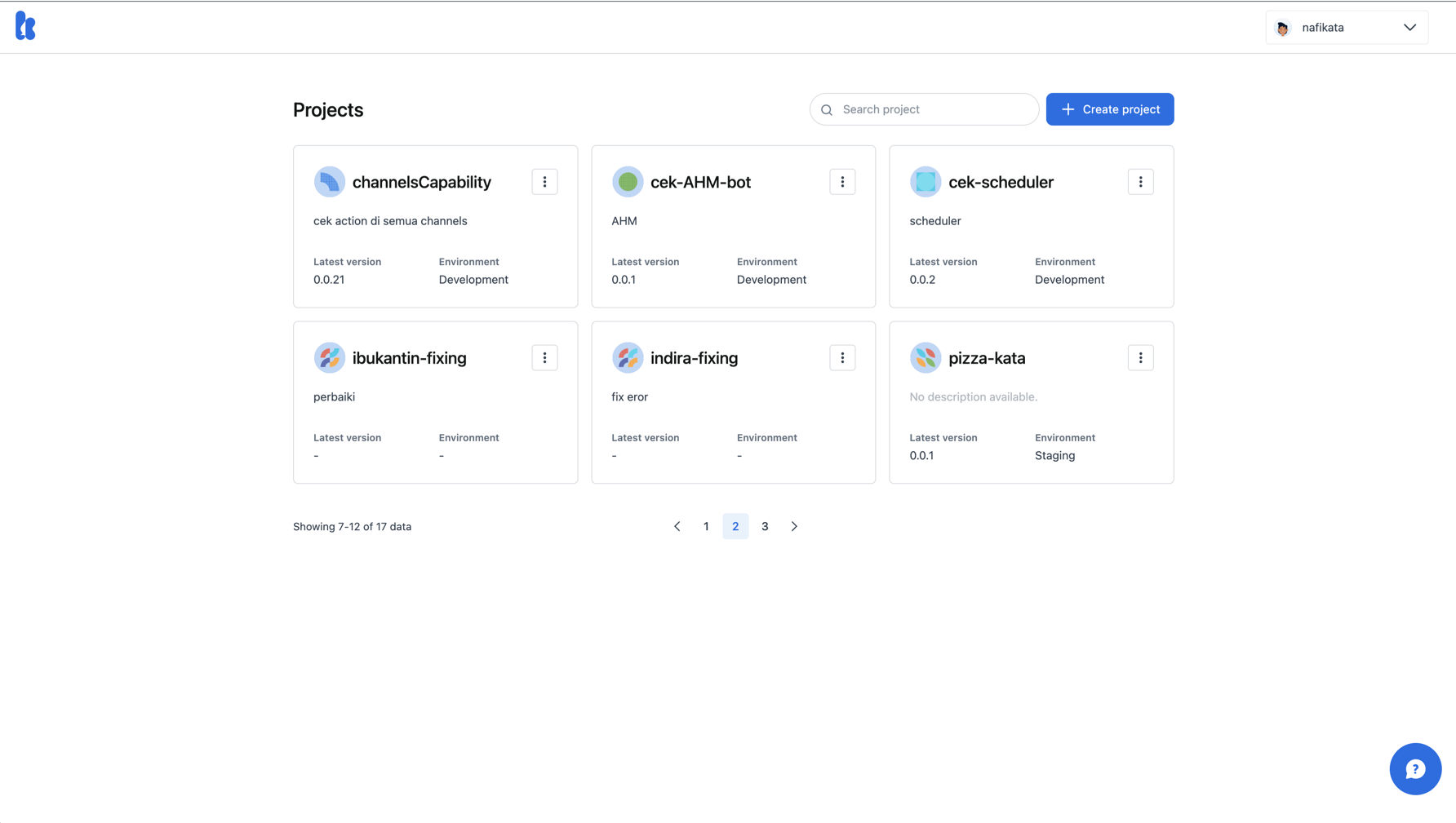Open indira-fixing three-dot menu
The width and height of the screenshot is (1456, 823).
click(x=842, y=358)
